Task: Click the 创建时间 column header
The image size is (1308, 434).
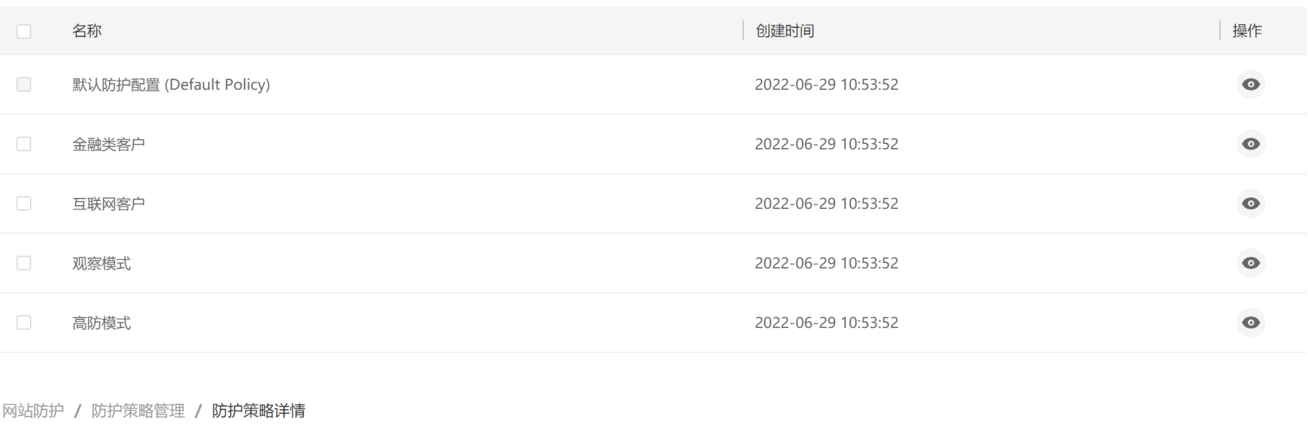Action: pos(785,32)
